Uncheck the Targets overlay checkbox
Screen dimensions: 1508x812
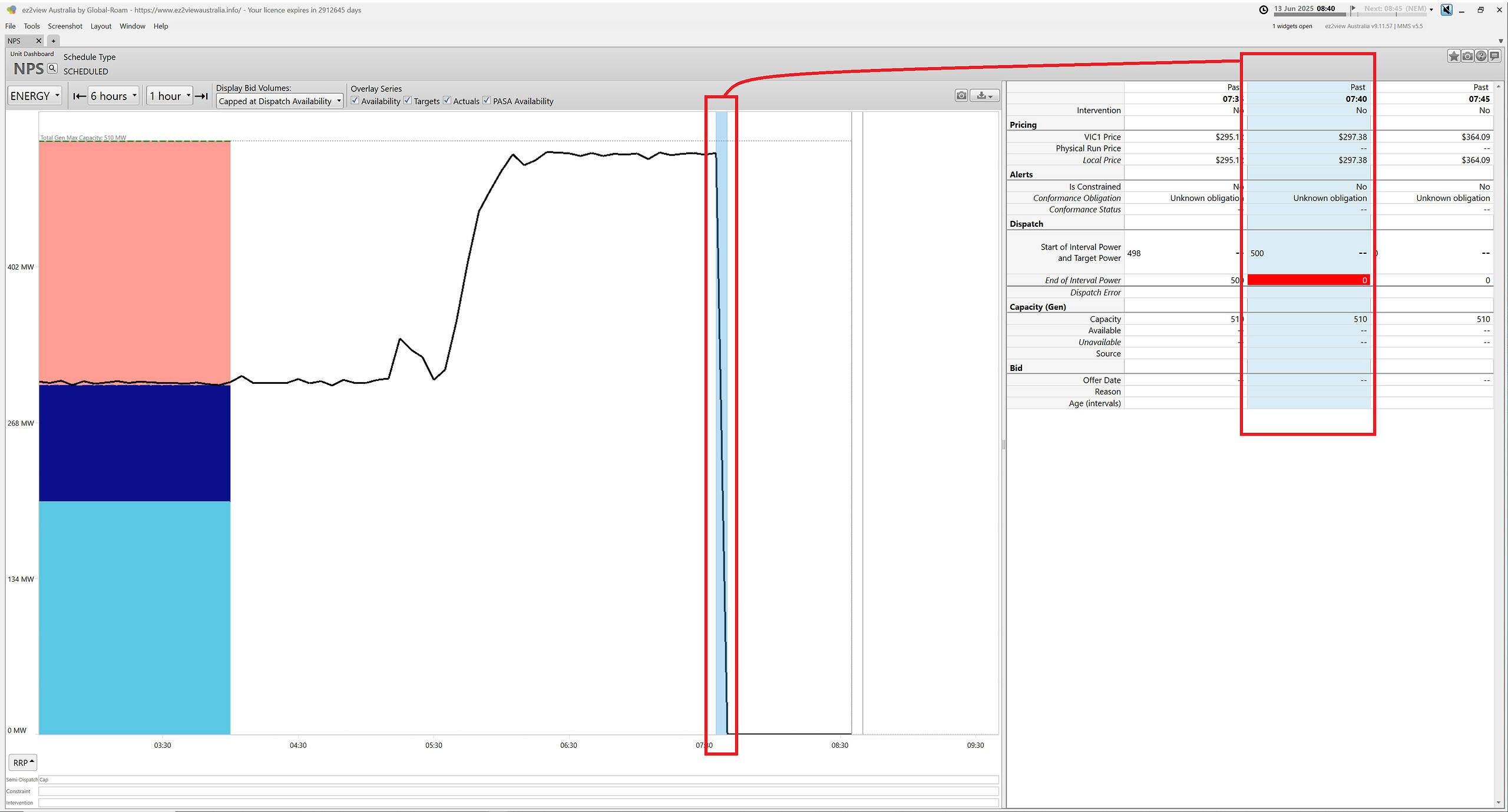[x=408, y=101]
